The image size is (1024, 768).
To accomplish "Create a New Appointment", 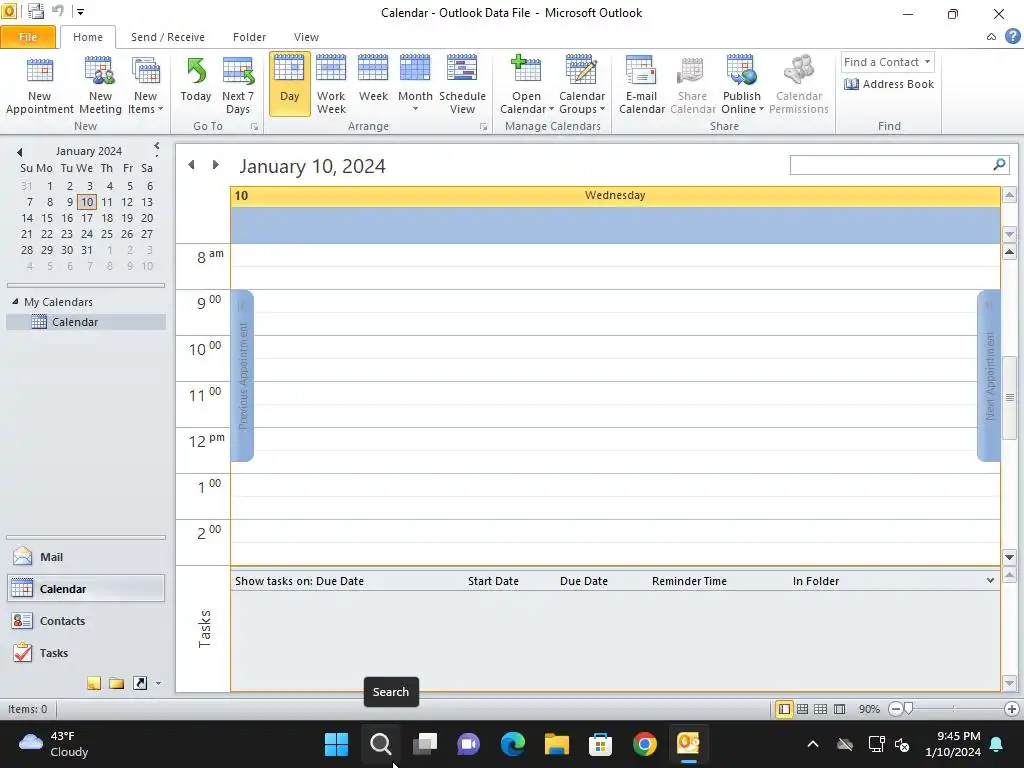I will [x=39, y=86].
